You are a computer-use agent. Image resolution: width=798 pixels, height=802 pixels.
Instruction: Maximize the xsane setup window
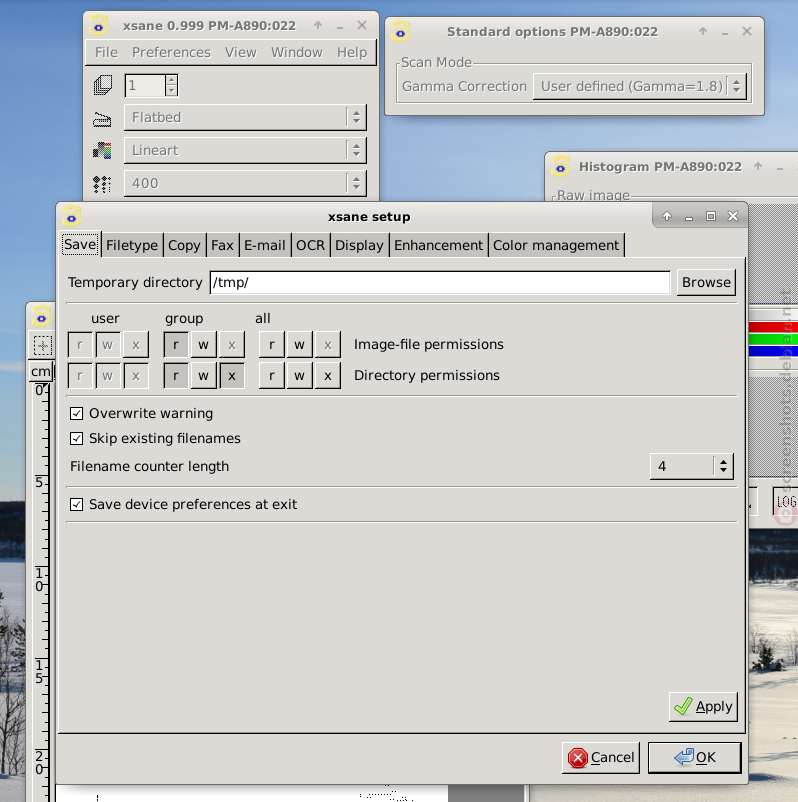tap(711, 216)
